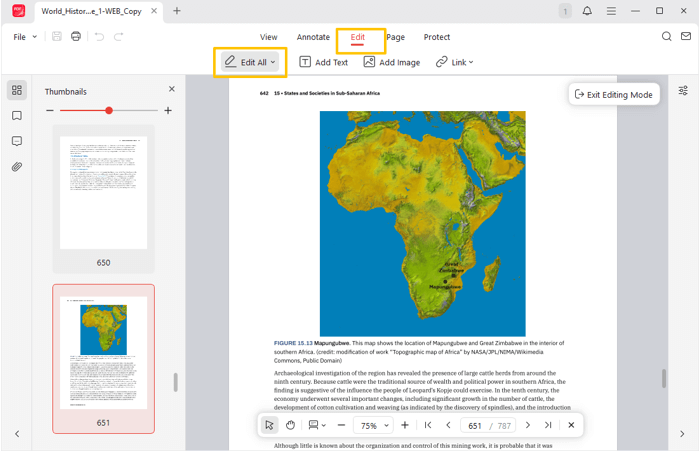
Task: Zoom out with the minus button
Action: point(342,425)
